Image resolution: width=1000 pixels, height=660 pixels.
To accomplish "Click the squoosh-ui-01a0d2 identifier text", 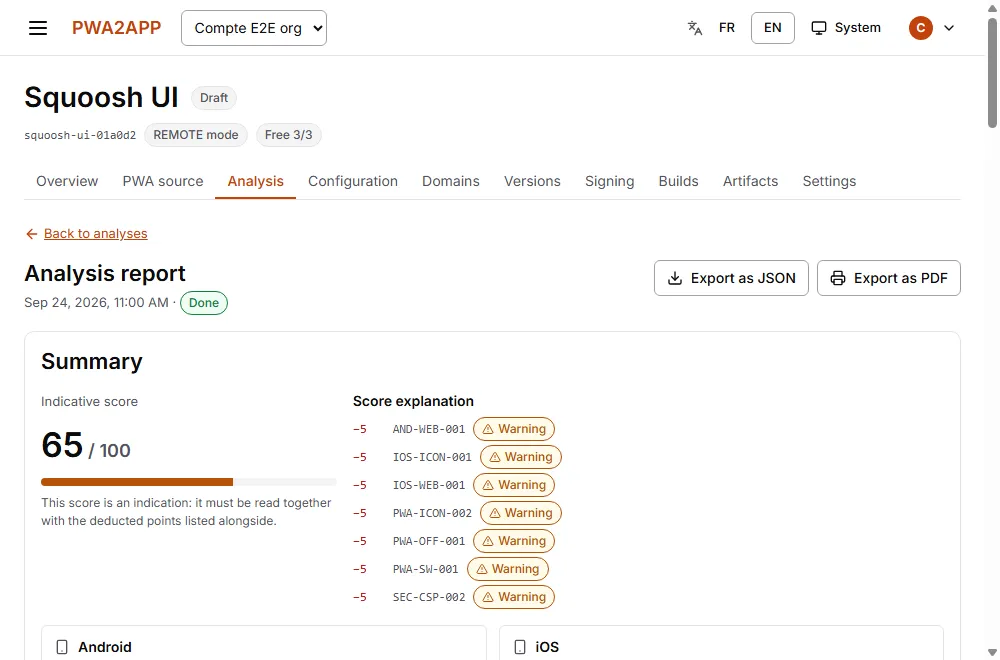I will tap(80, 135).
